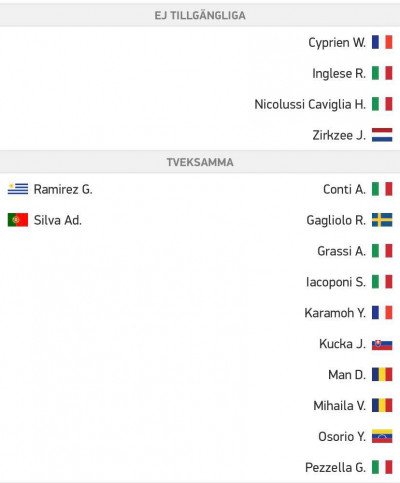Image resolution: width=400 pixels, height=483 pixels.
Task: Click the Swedish flag next to Gagliolo R.
Action: click(382, 220)
